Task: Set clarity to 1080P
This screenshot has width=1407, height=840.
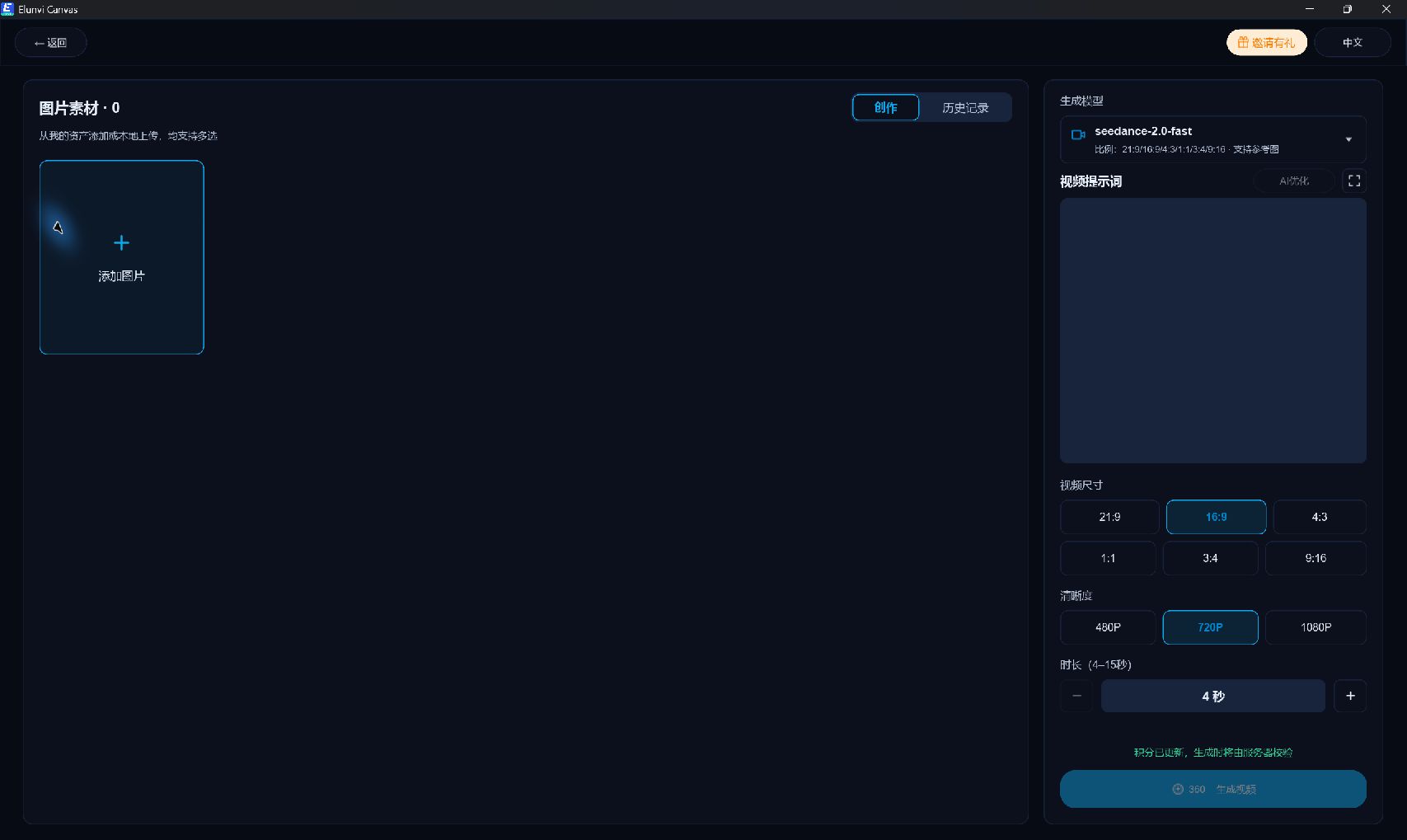Action: point(1316,627)
